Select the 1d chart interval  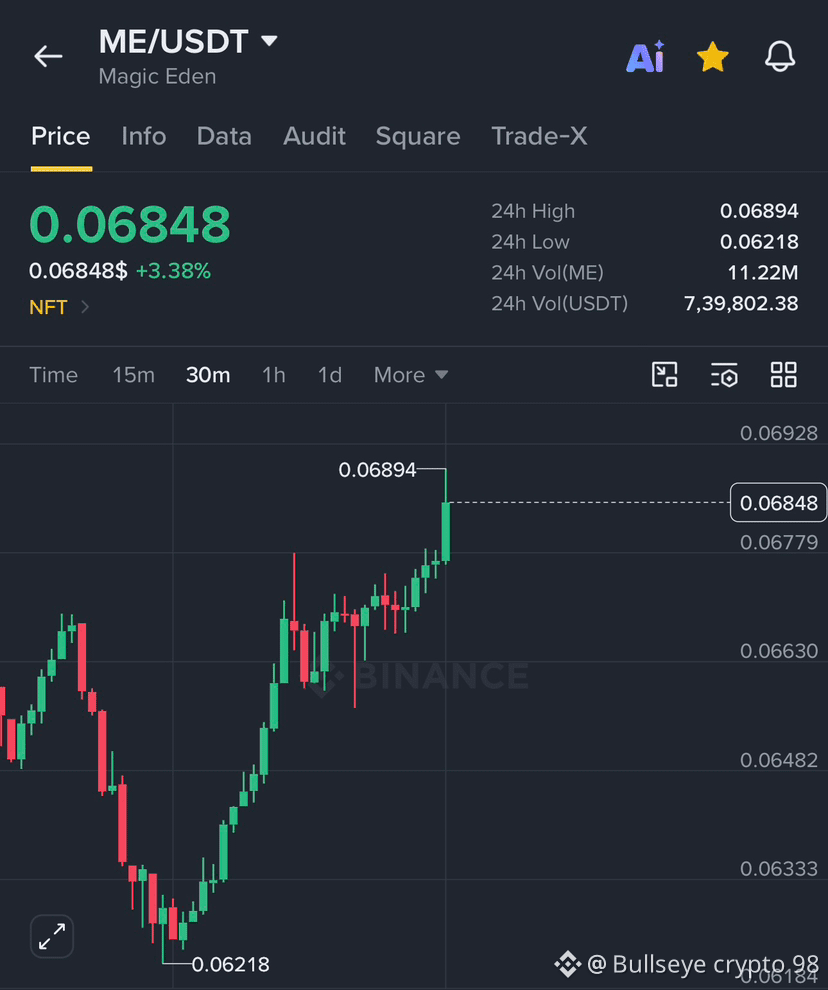coord(330,375)
